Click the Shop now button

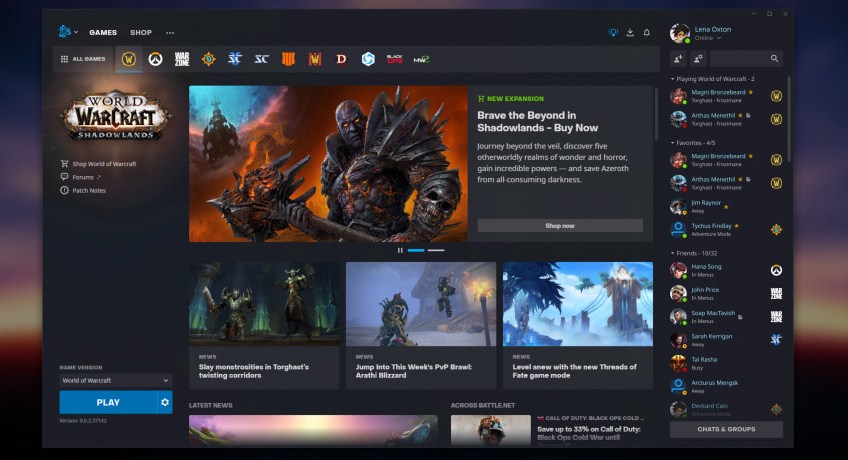click(x=560, y=226)
